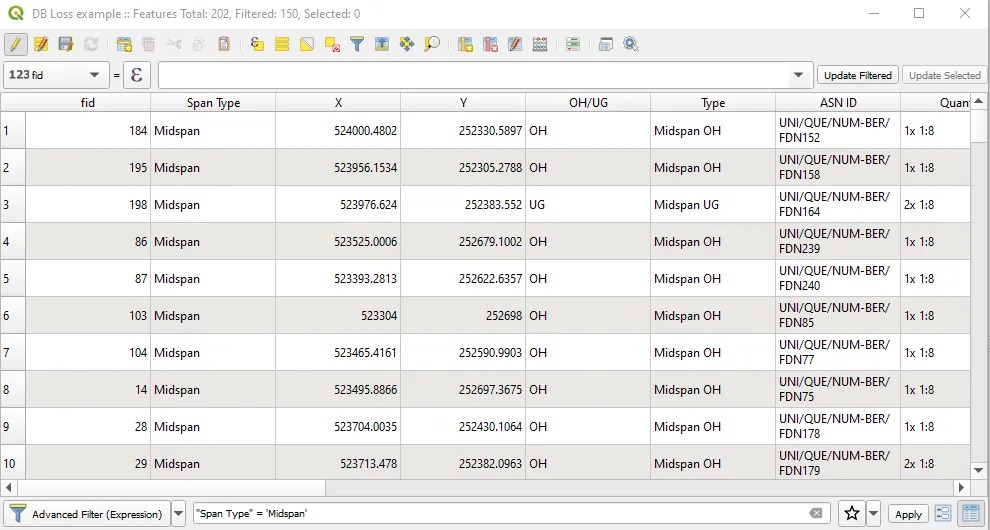The width and height of the screenshot is (990, 530).
Task: Click ASN ID cell ending FDN178
Action: (838, 426)
